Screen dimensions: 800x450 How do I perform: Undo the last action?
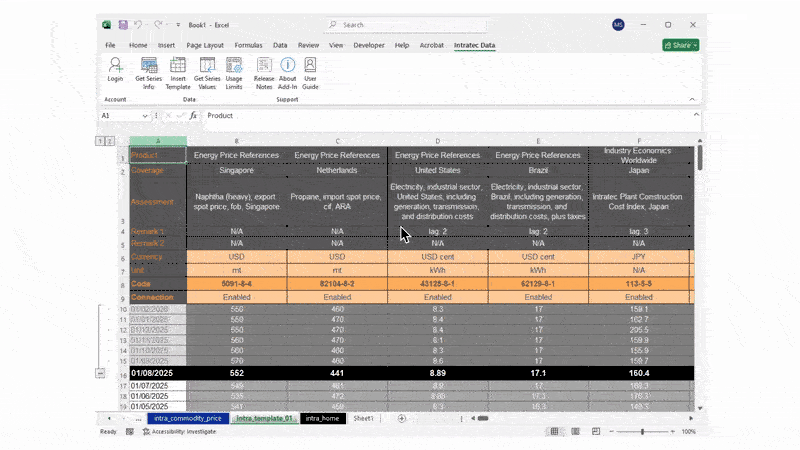[x=138, y=24]
